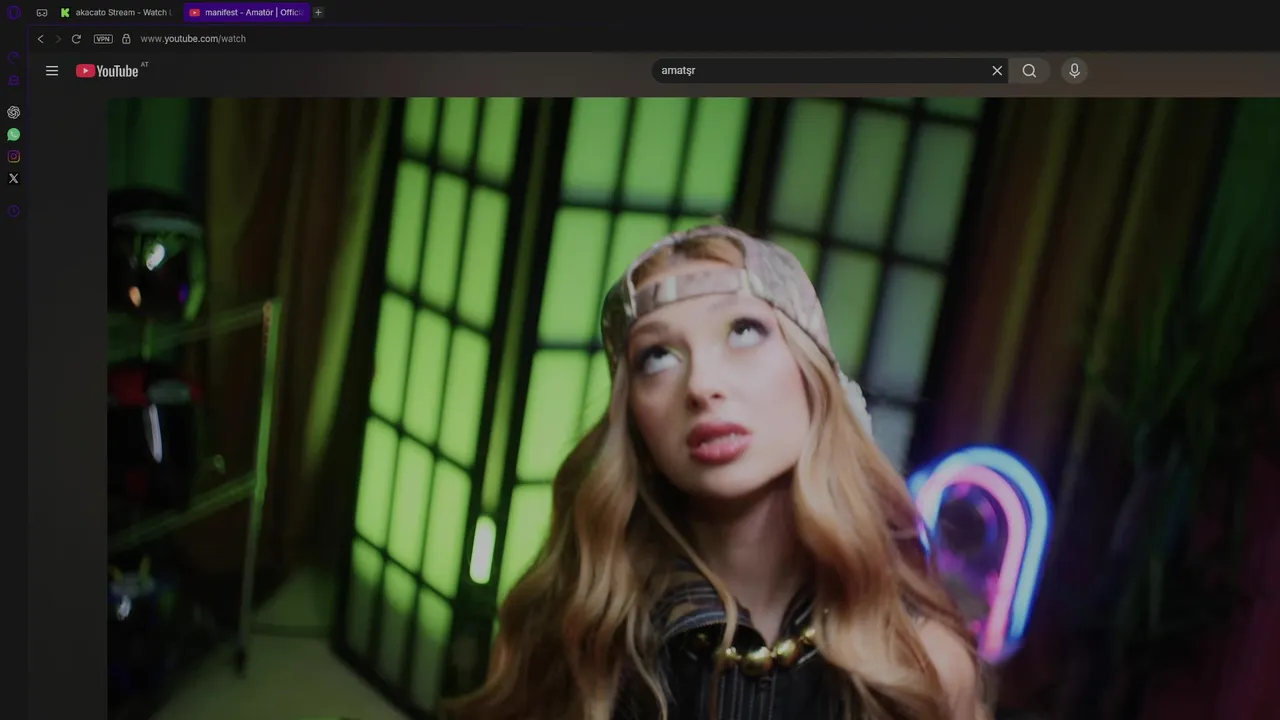Go back to the previous page
The height and width of the screenshot is (720, 1280).
[40, 39]
